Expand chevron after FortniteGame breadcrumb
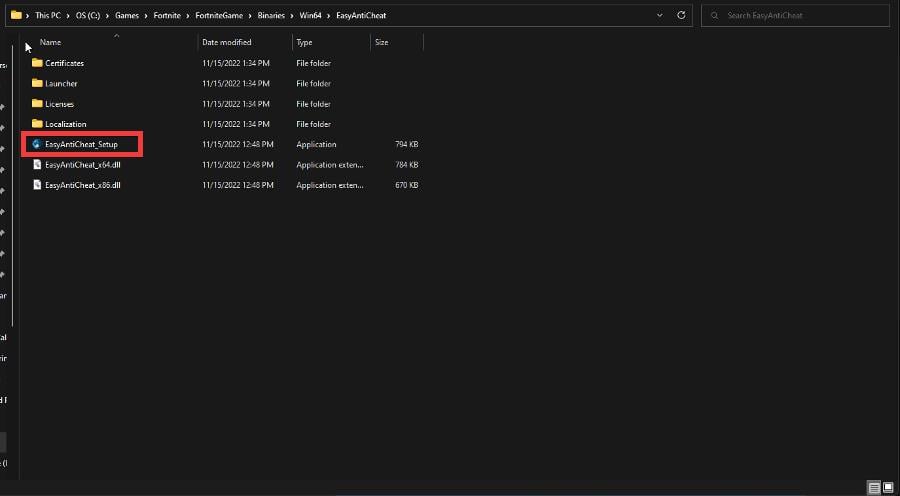Image resolution: width=900 pixels, height=496 pixels. pyautogui.click(x=250, y=16)
